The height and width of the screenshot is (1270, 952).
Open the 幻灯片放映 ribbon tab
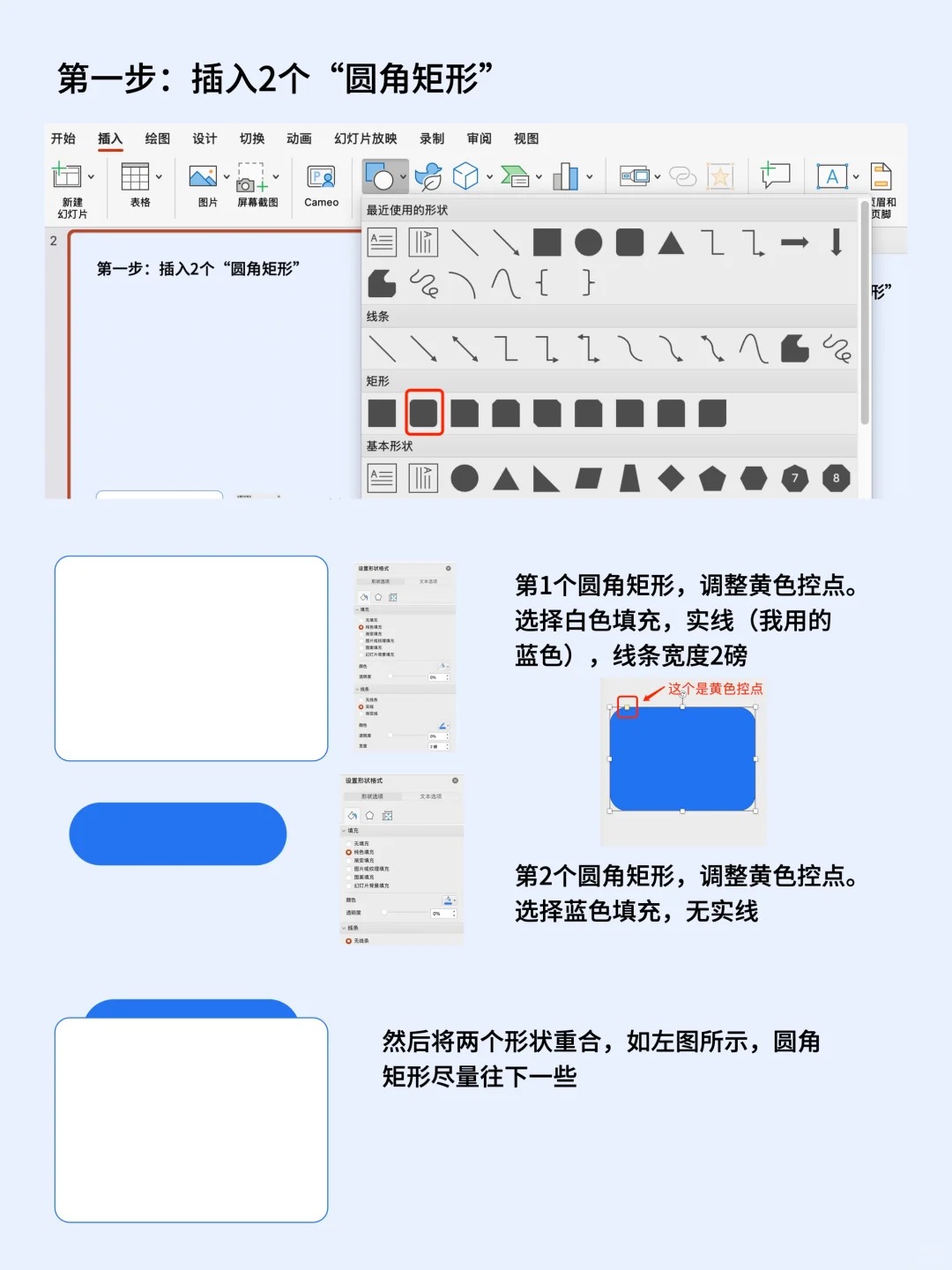click(x=365, y=138)
